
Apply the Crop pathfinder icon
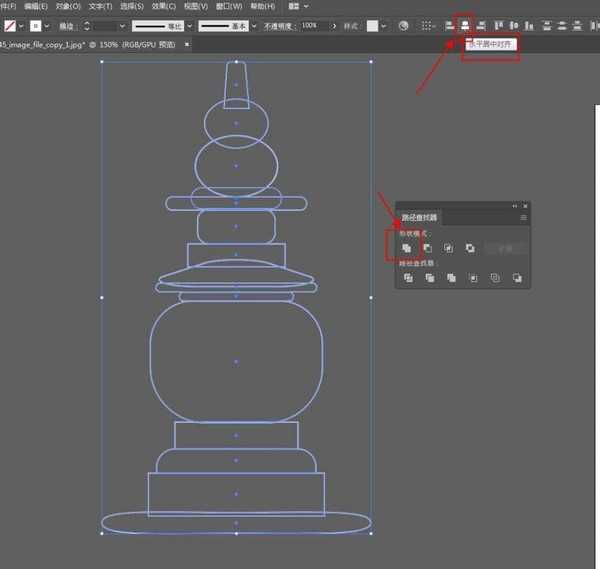474,278
